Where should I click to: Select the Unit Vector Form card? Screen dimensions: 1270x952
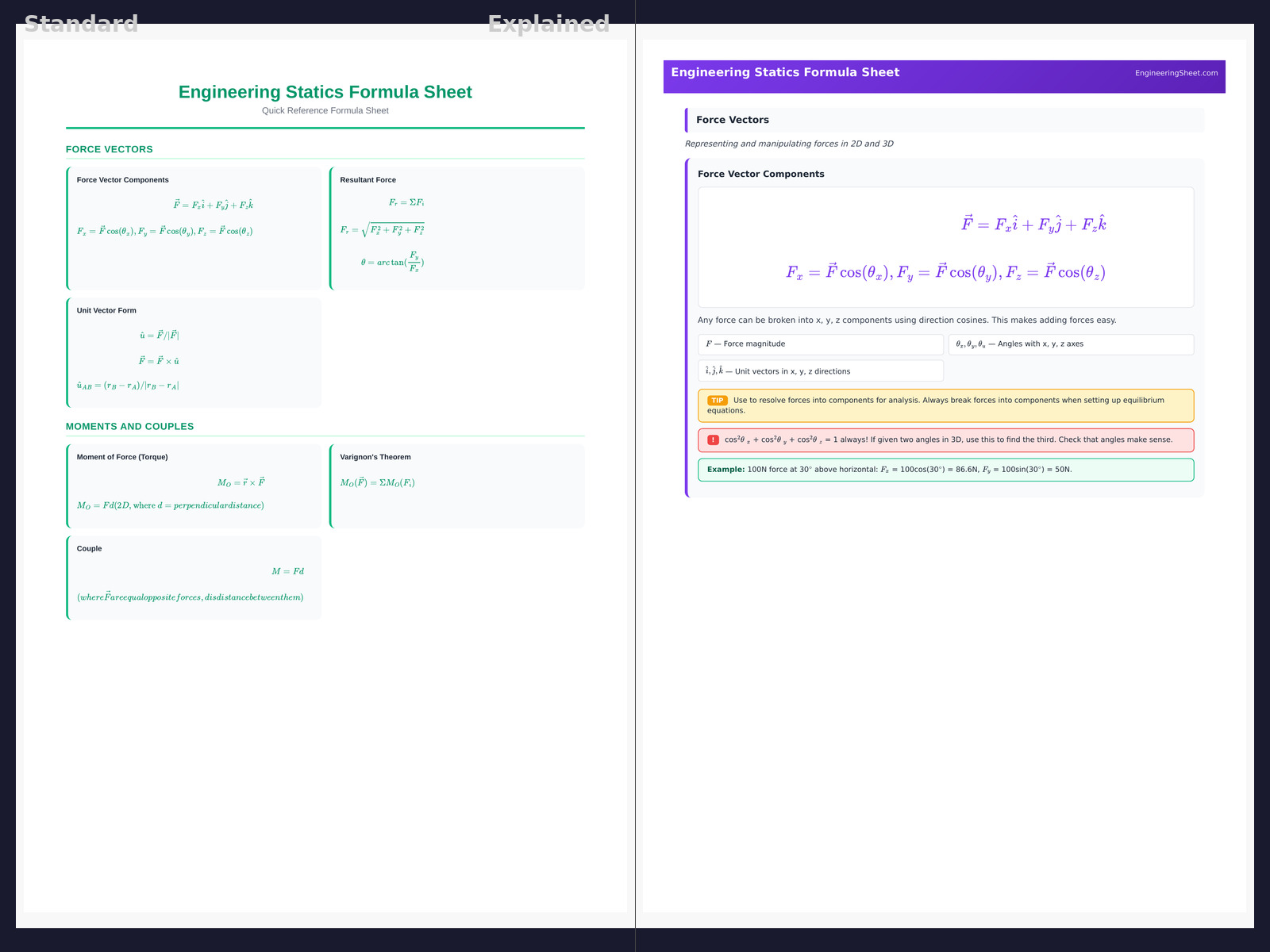pyautogui.click(x=194, y=352)
